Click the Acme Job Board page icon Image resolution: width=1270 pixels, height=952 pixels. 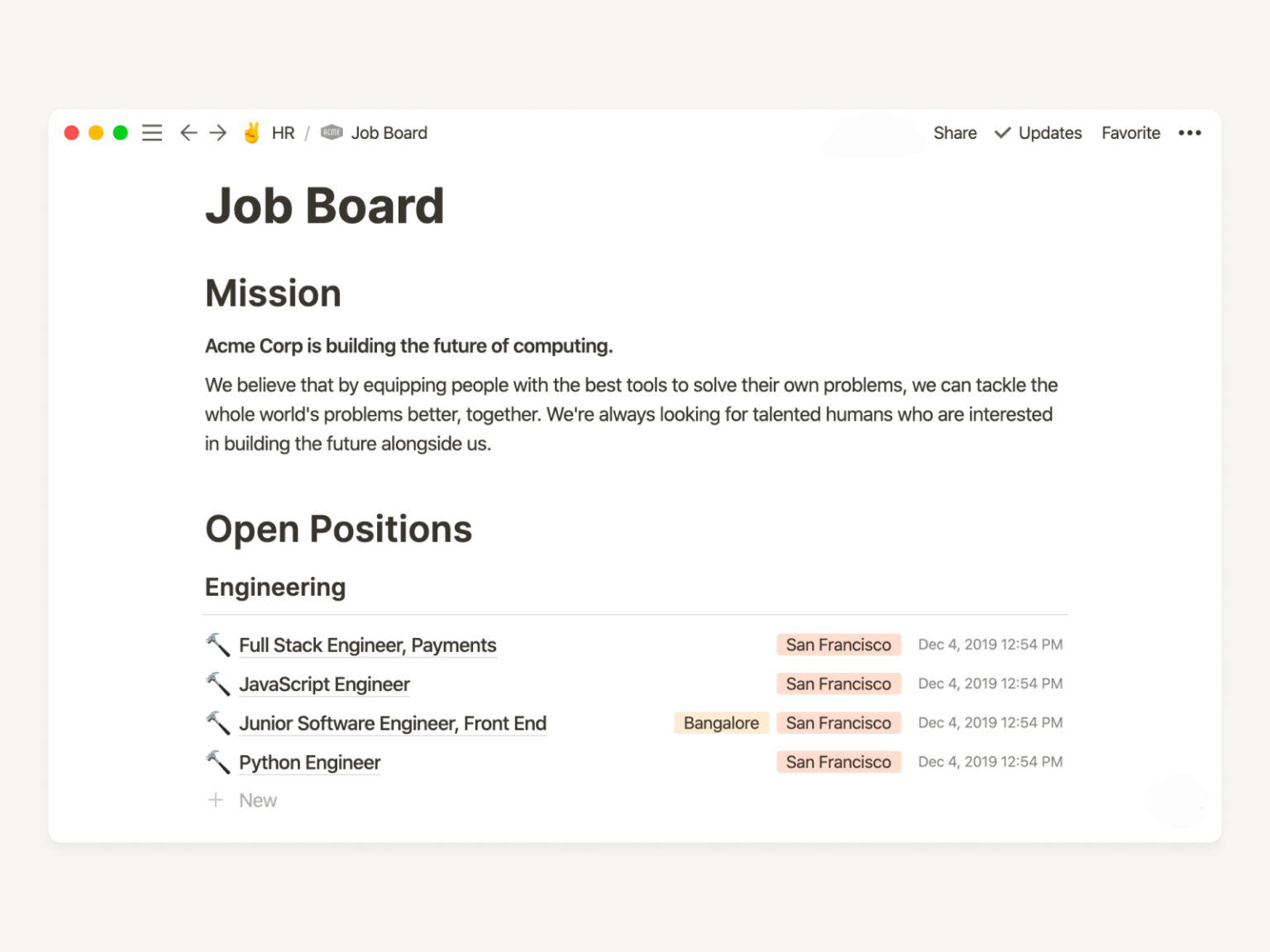(x=332, y=133)
